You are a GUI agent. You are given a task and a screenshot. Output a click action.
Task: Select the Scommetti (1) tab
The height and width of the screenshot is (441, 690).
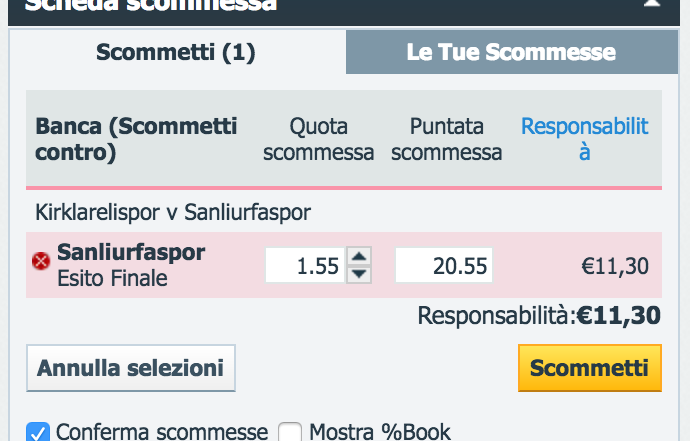click(x=176, y=52)
